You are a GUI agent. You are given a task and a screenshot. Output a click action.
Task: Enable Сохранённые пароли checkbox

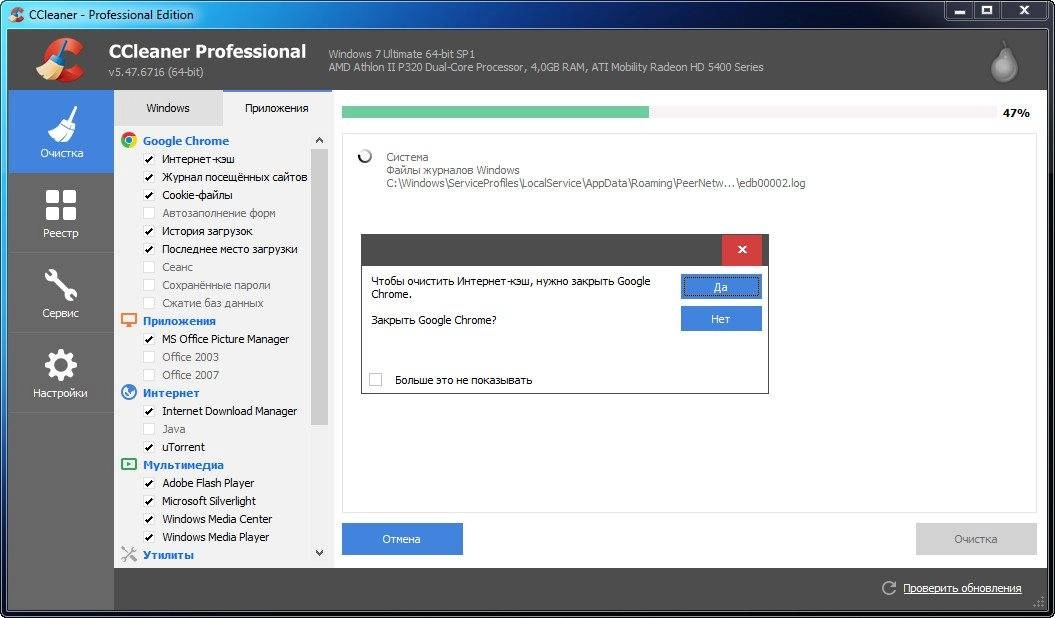[x=149, y=285]
